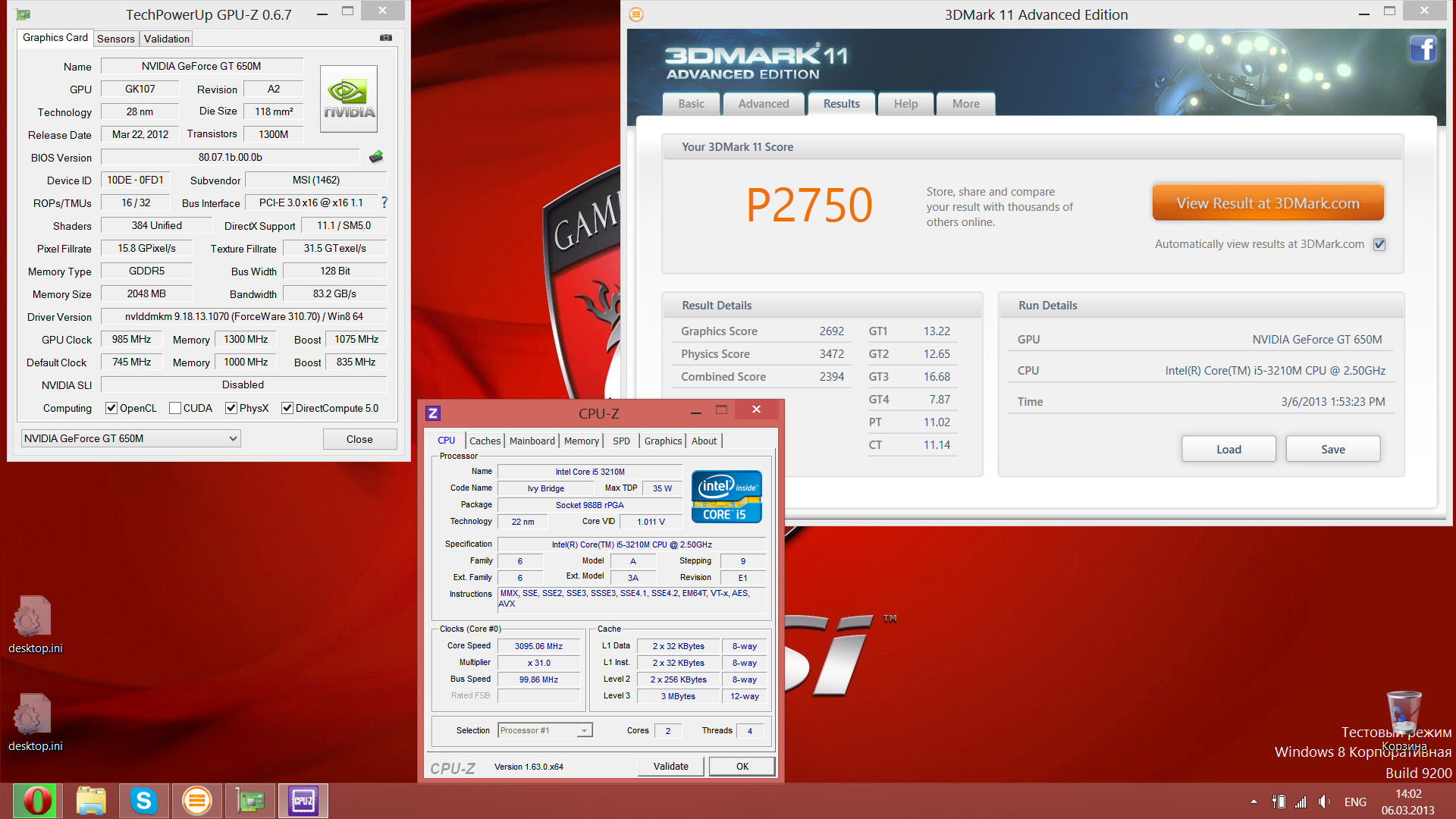Click the Graphics Card tab in GPU-Z

tap(55, 38)
